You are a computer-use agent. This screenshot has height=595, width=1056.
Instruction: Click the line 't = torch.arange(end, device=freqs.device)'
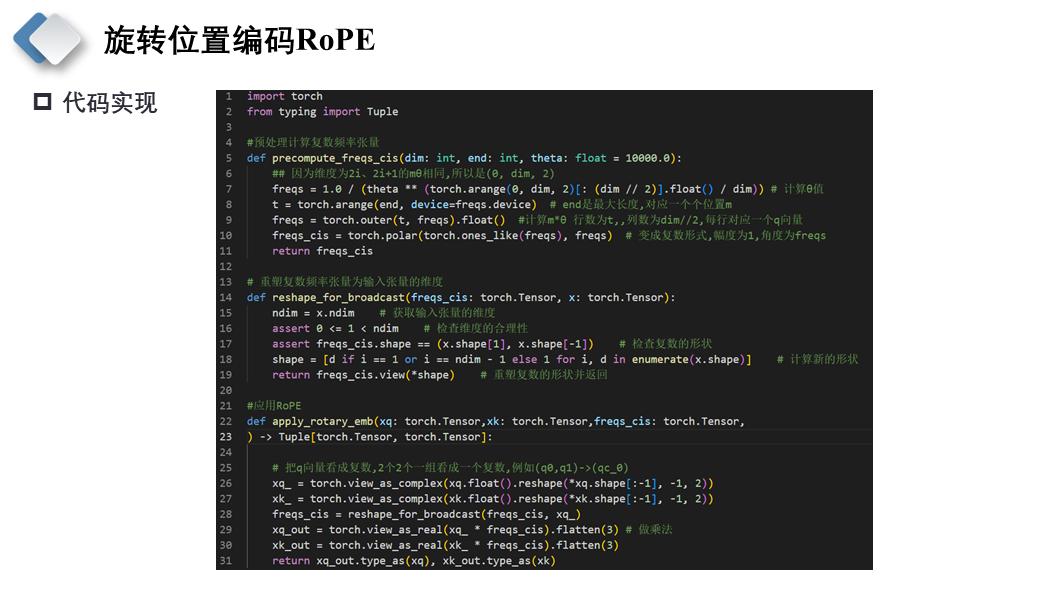[x=502, y=205]
